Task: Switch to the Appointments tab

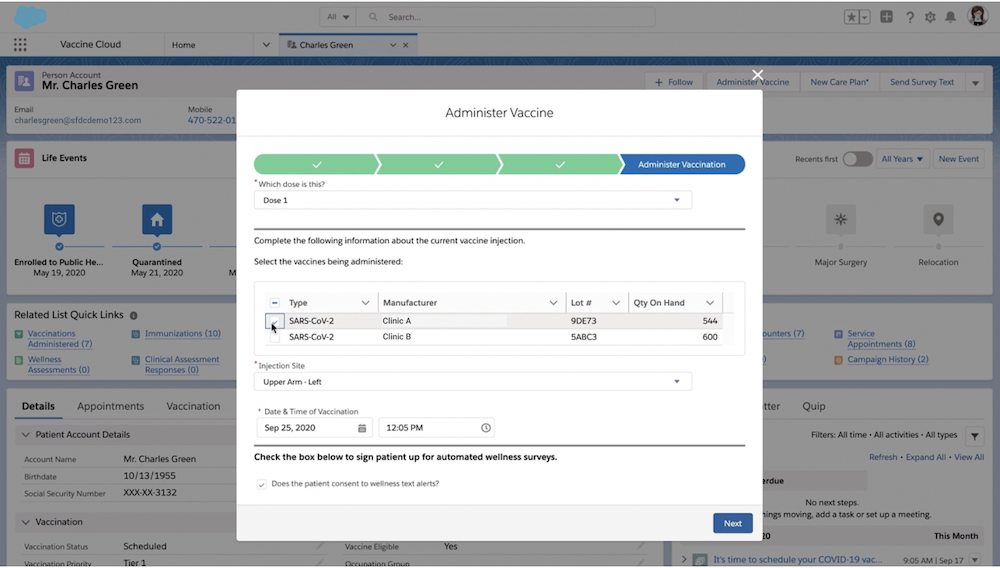Action: point(111,406)
